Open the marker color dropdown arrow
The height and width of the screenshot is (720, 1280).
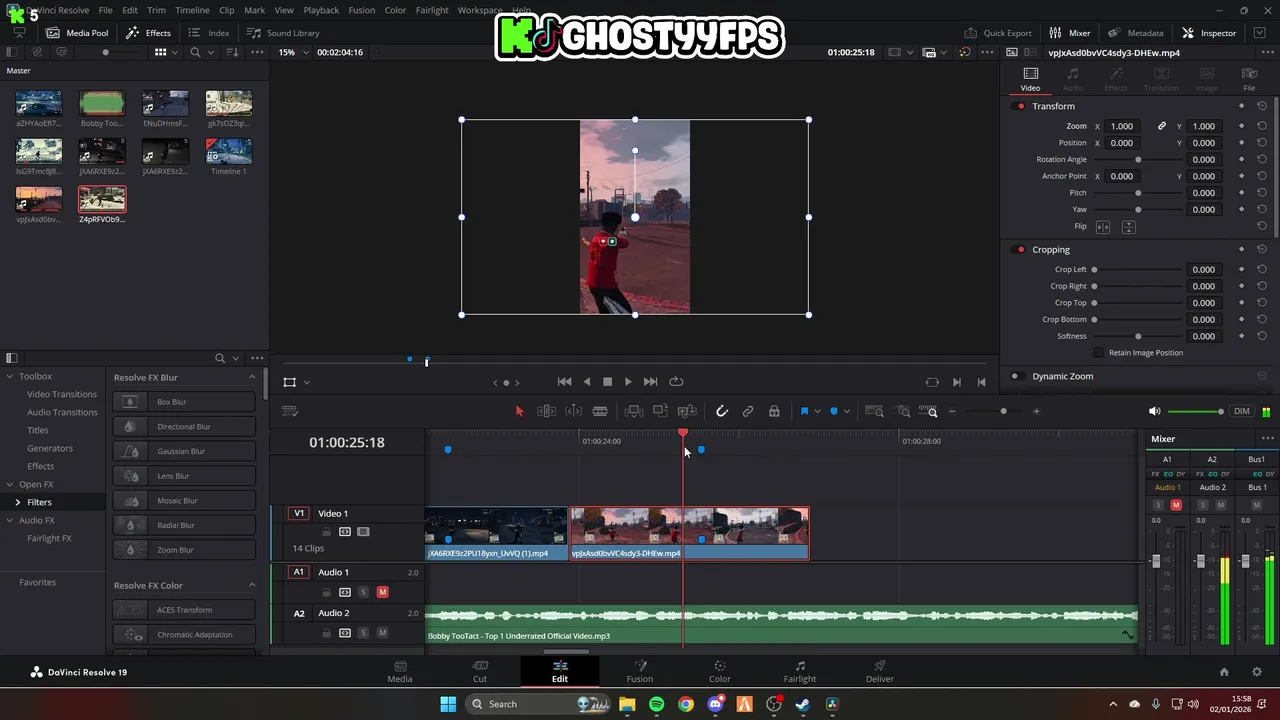pyautogui.click(x=847, y=411)
